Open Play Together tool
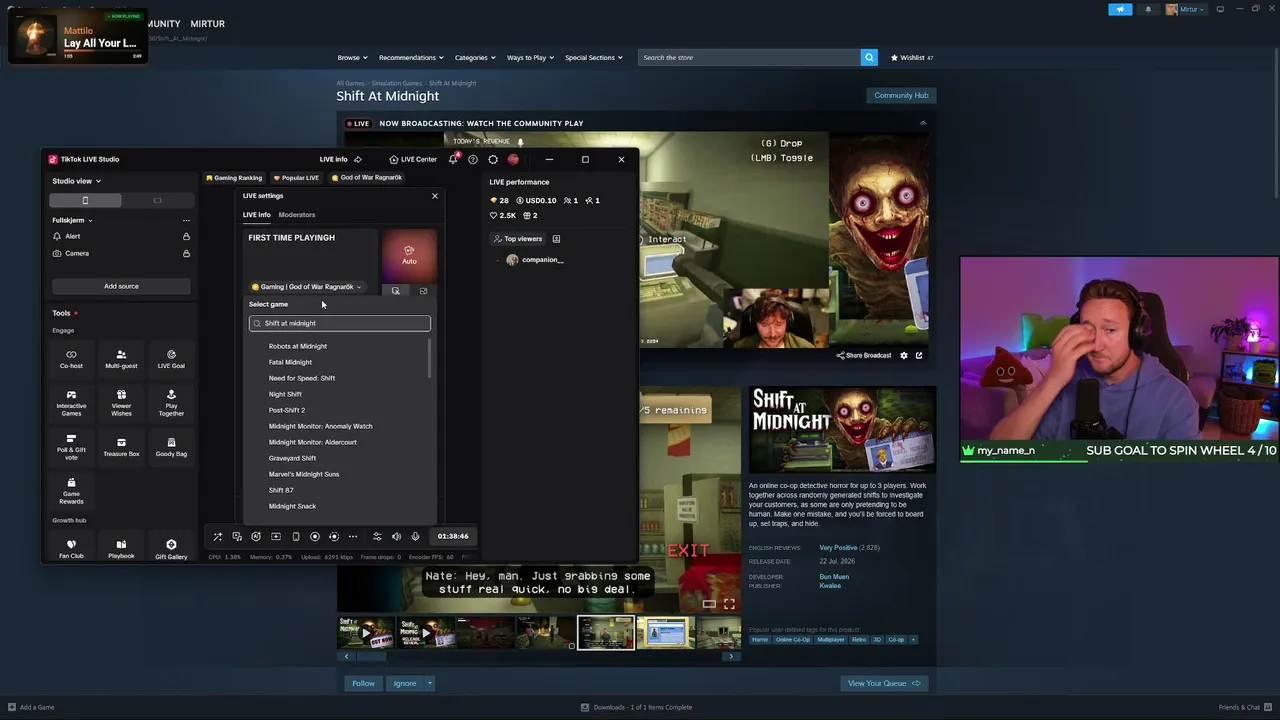The height and width of the screenshot is (720, 1280). [x=171, y=403]
